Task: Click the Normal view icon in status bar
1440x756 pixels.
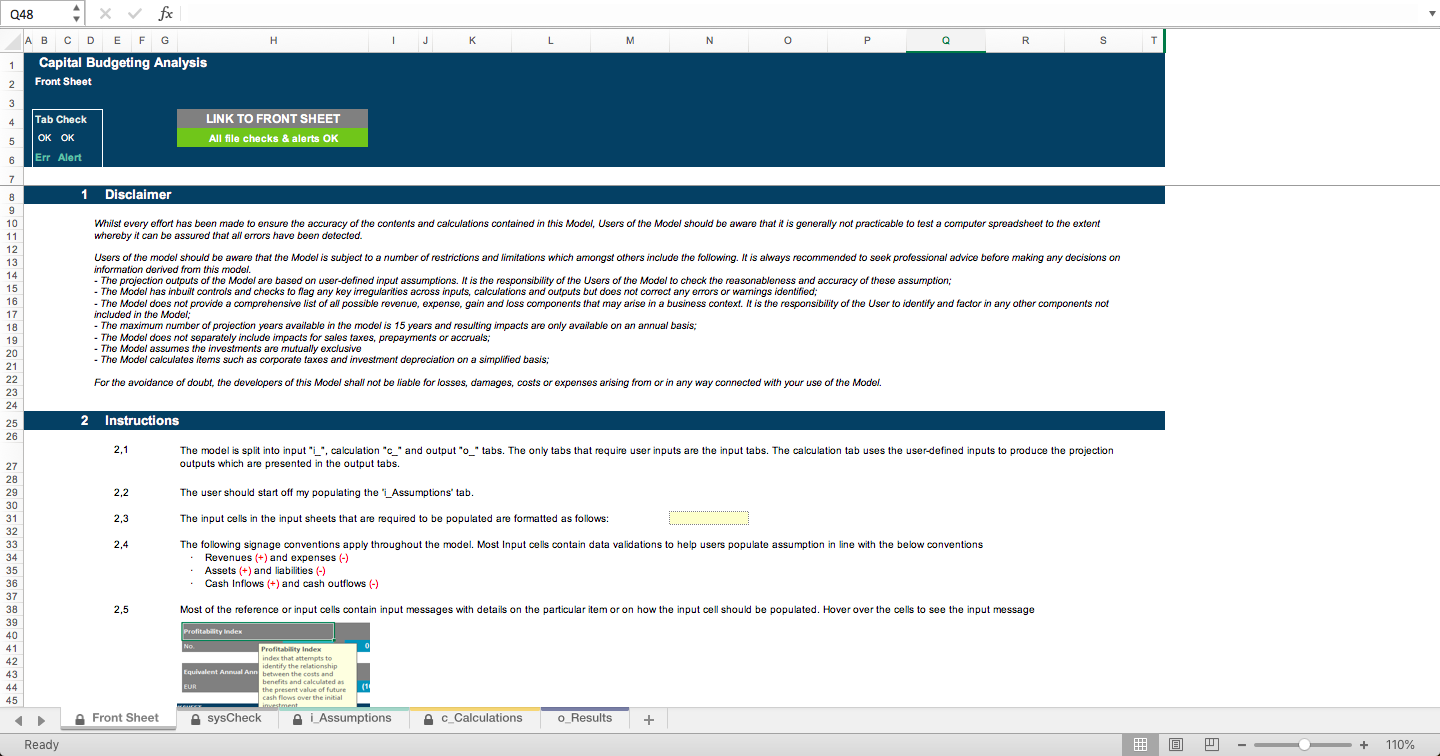Action: click(1140, 745)
